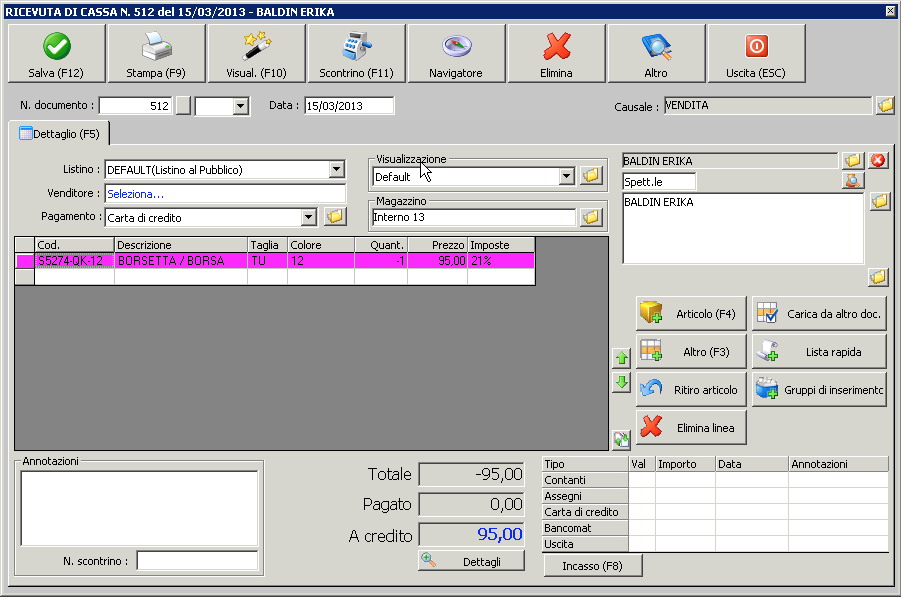The height and width of the screenshot is (597, 901).
Task: Open folder icon next to Causale field
Action: pyautogui.click(x=885, y=105)
